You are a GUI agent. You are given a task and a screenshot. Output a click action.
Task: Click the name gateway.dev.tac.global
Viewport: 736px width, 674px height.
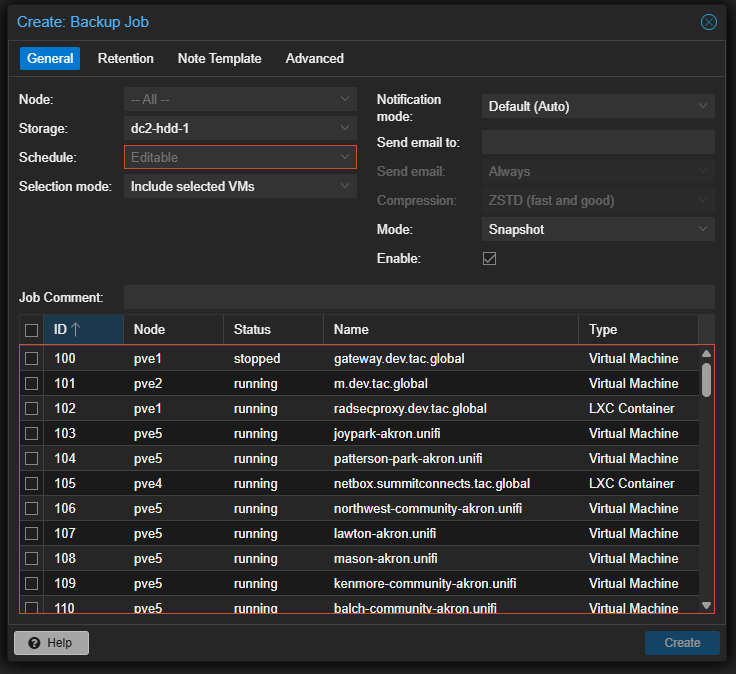(399, 359)
